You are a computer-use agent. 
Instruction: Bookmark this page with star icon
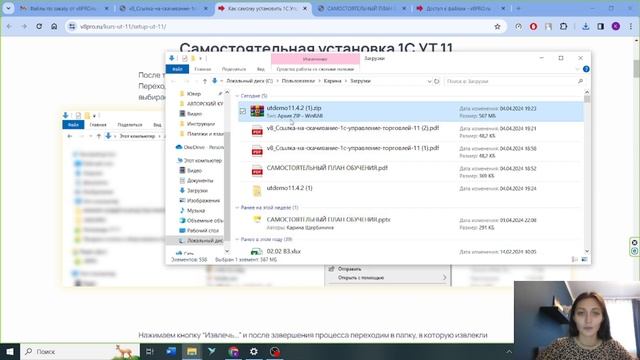pyautogui.click(x=497, y=27)
